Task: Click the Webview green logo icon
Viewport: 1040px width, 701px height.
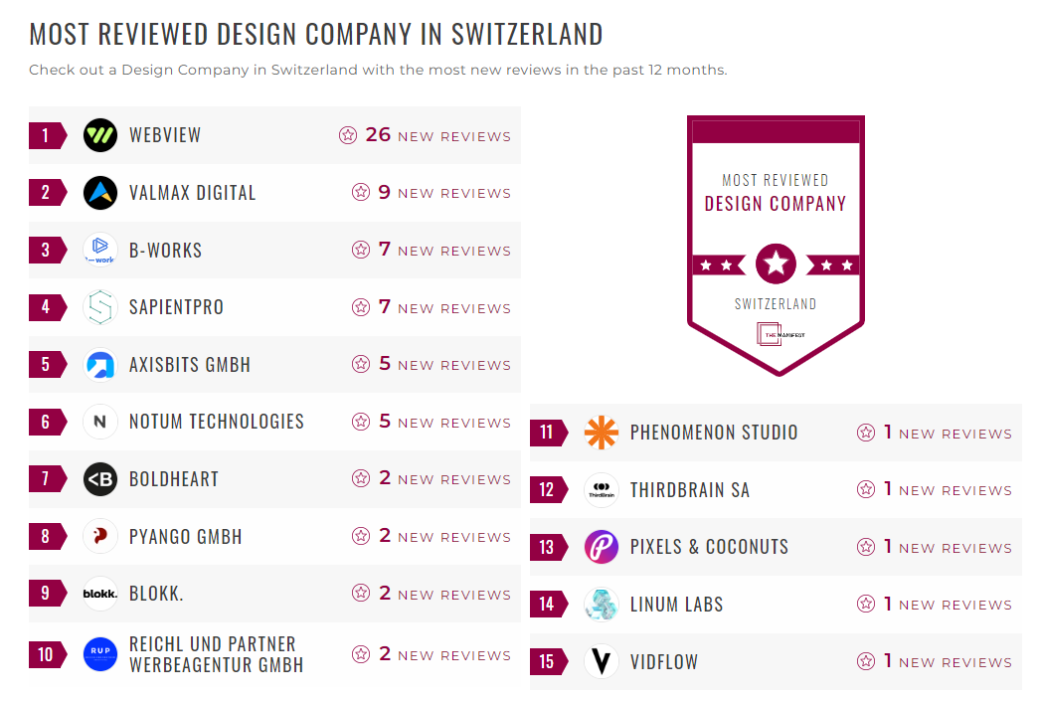Action: point(100,135)
